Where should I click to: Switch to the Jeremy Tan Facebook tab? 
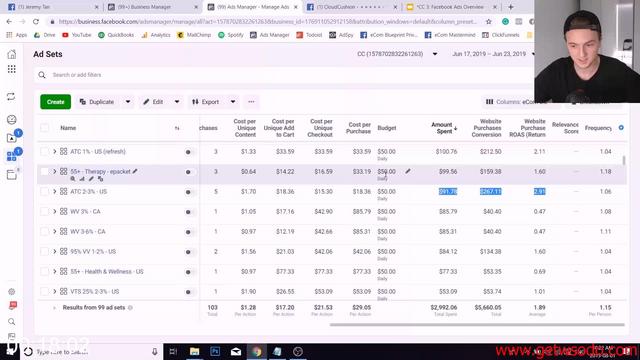point(53,7)
